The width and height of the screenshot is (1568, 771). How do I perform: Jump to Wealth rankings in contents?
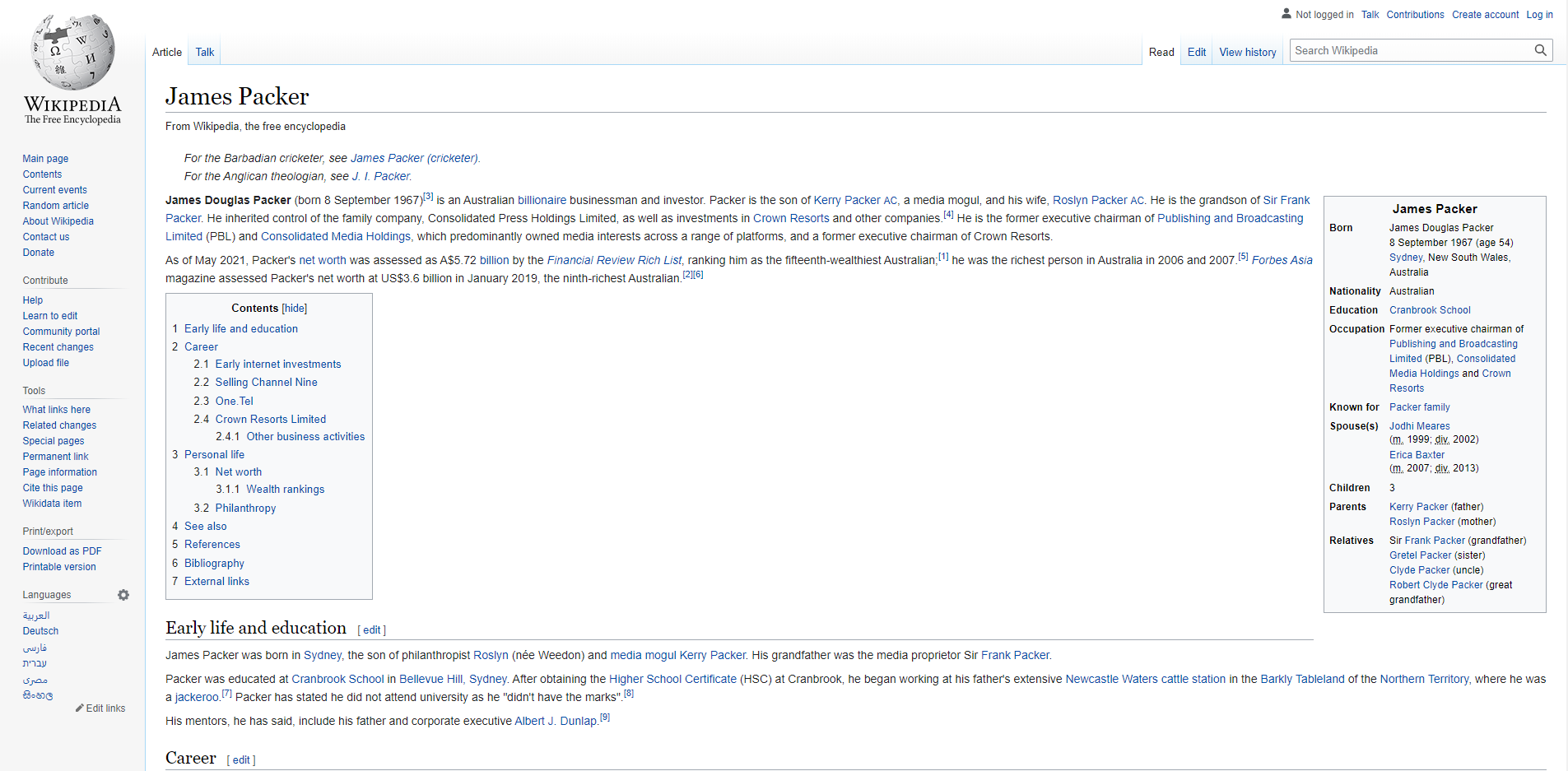[285, 489]
